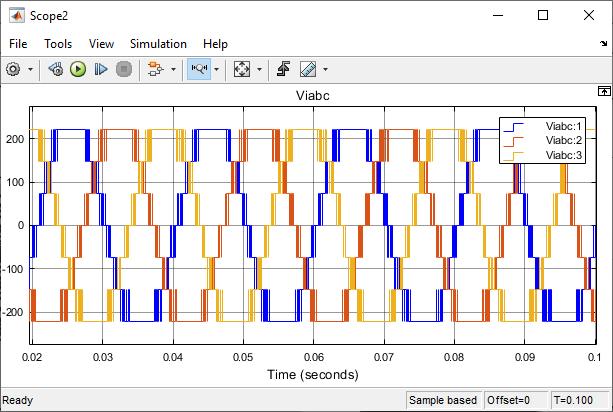Open the View menu

(x=101, y=44)
